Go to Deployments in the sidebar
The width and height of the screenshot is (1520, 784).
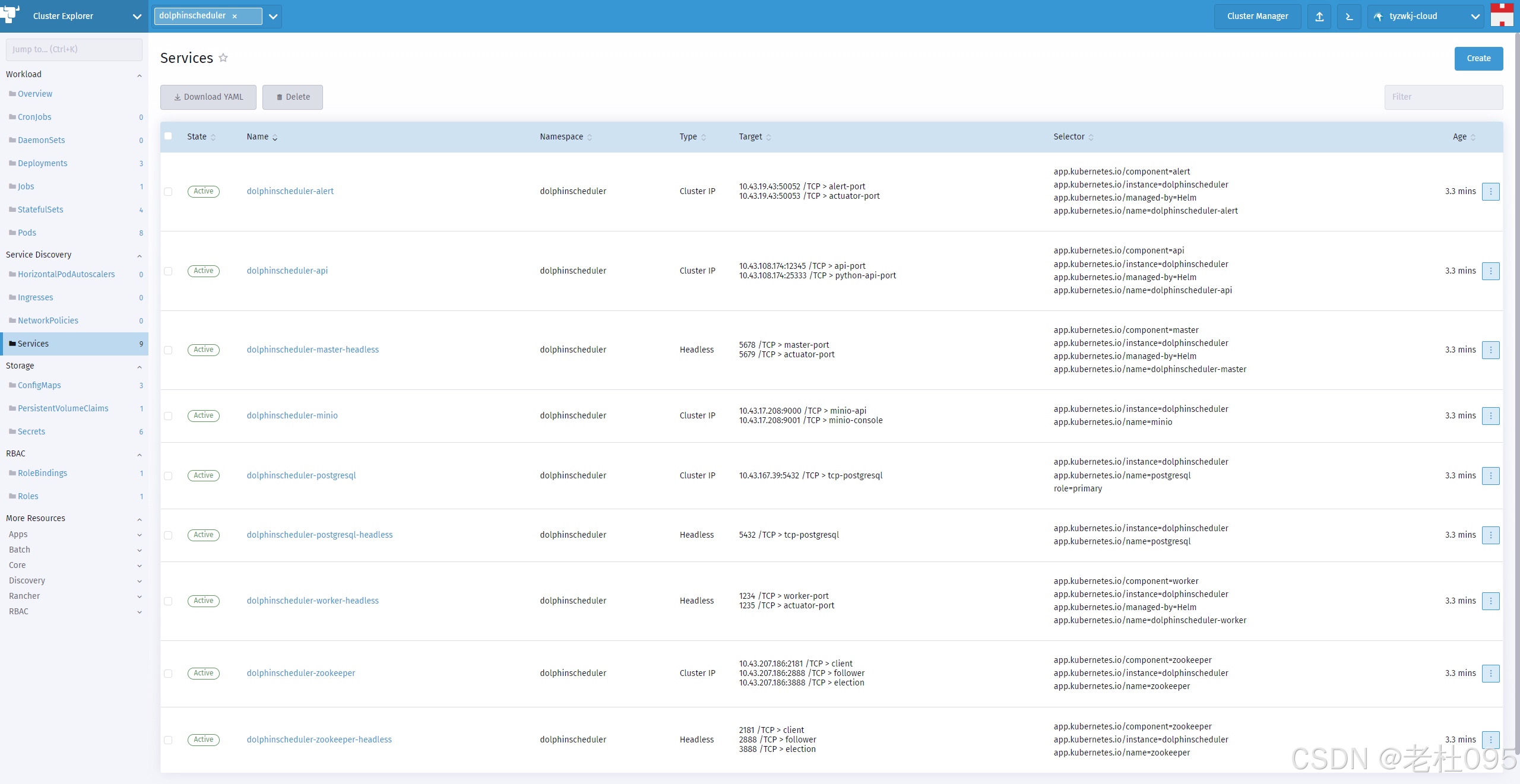[x=42, y=163]
